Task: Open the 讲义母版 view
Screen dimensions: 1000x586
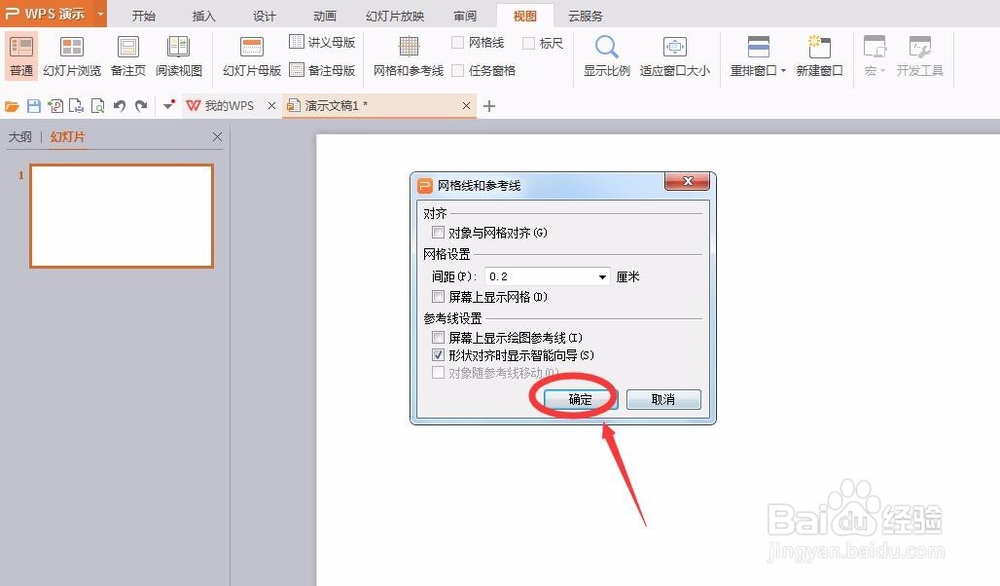Action: pyautogui.click(x=322, y=42)
